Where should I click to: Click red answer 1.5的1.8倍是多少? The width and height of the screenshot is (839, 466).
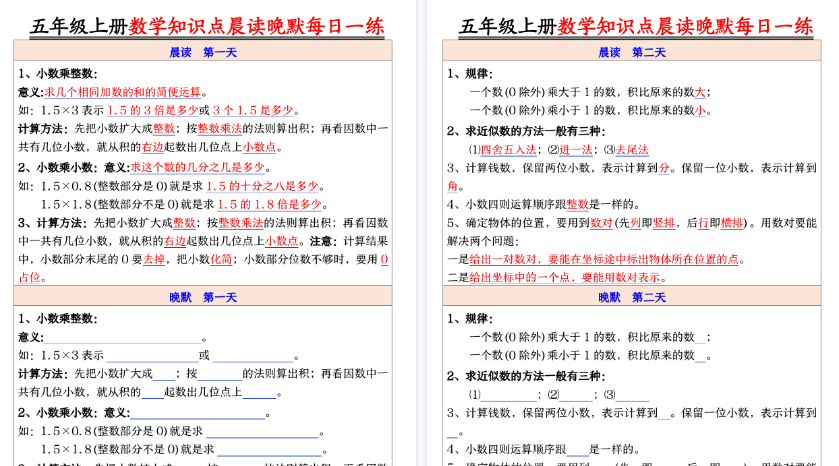click(270, 204)
